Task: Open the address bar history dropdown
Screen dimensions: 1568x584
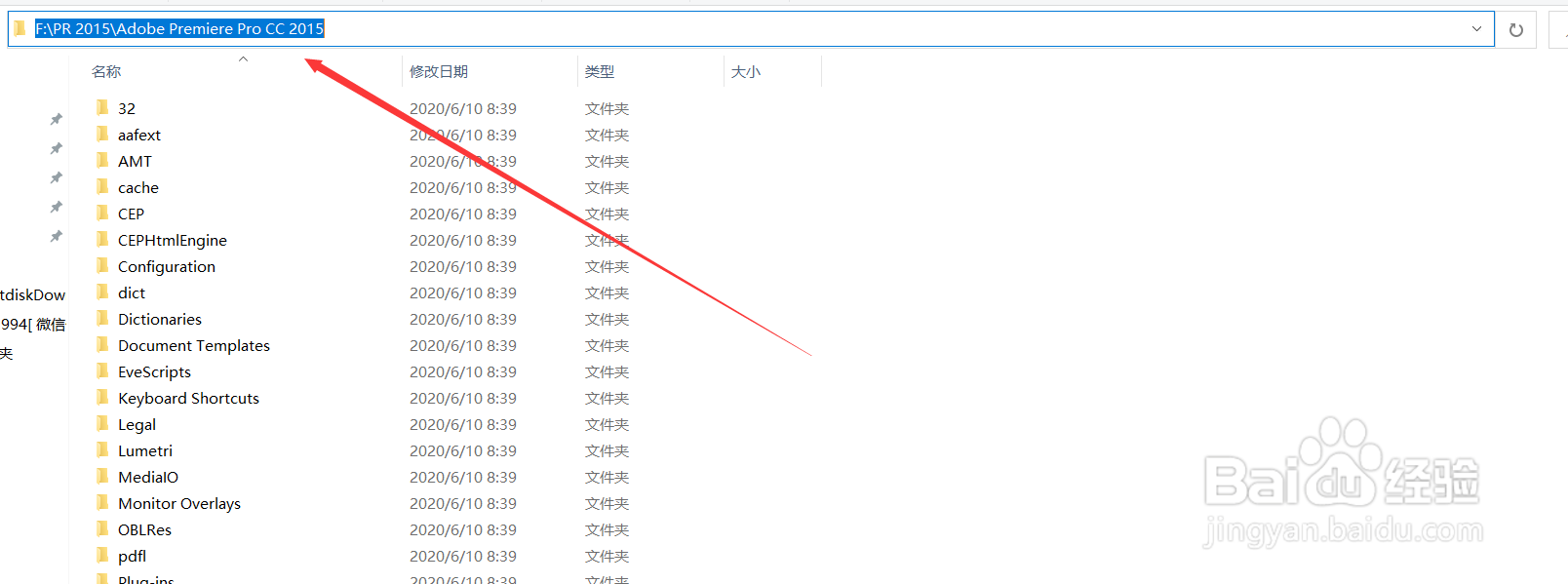Action: click(1476, 29)
